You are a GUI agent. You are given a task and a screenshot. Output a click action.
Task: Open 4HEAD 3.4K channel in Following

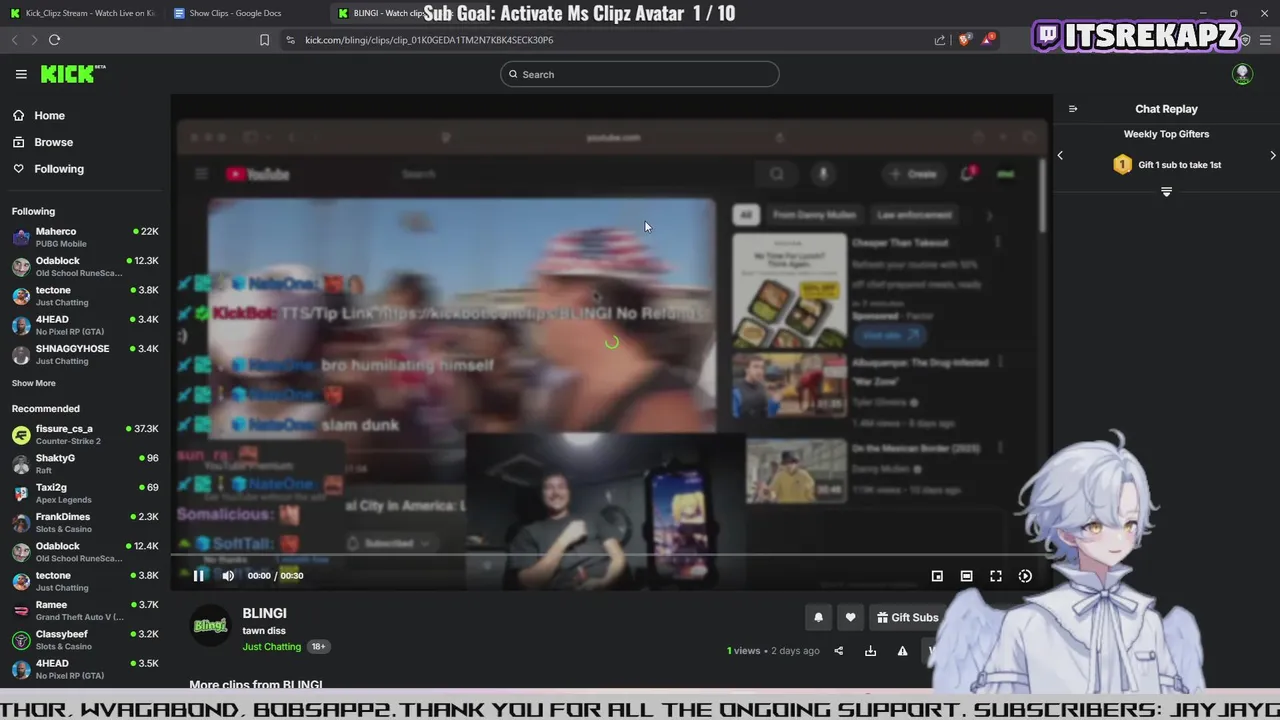tap(85, 325)
